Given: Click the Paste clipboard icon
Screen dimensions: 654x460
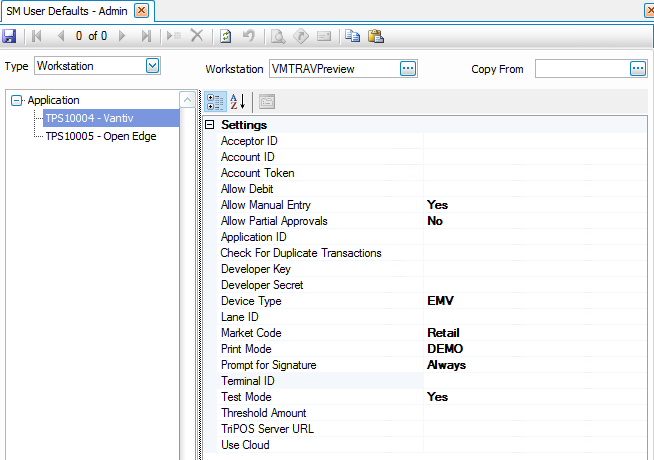Looking at the screenshot, I should click(x=375, y=35).
